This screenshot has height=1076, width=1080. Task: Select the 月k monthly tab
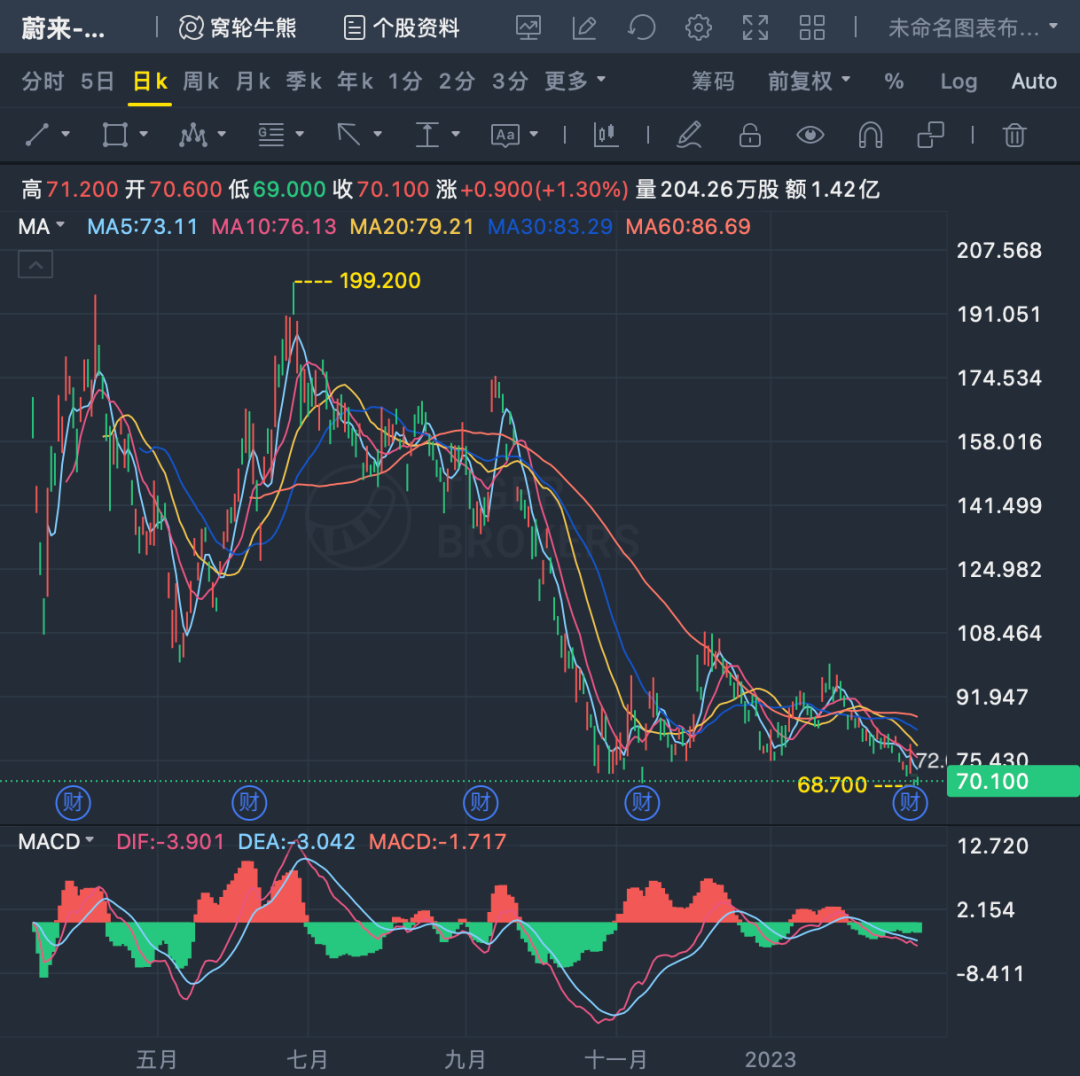(x=253, y=81)
